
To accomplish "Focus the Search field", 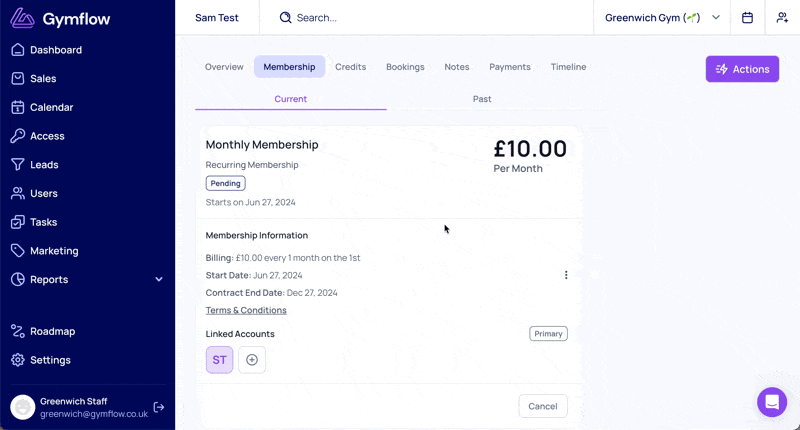I will pos(426,18).
